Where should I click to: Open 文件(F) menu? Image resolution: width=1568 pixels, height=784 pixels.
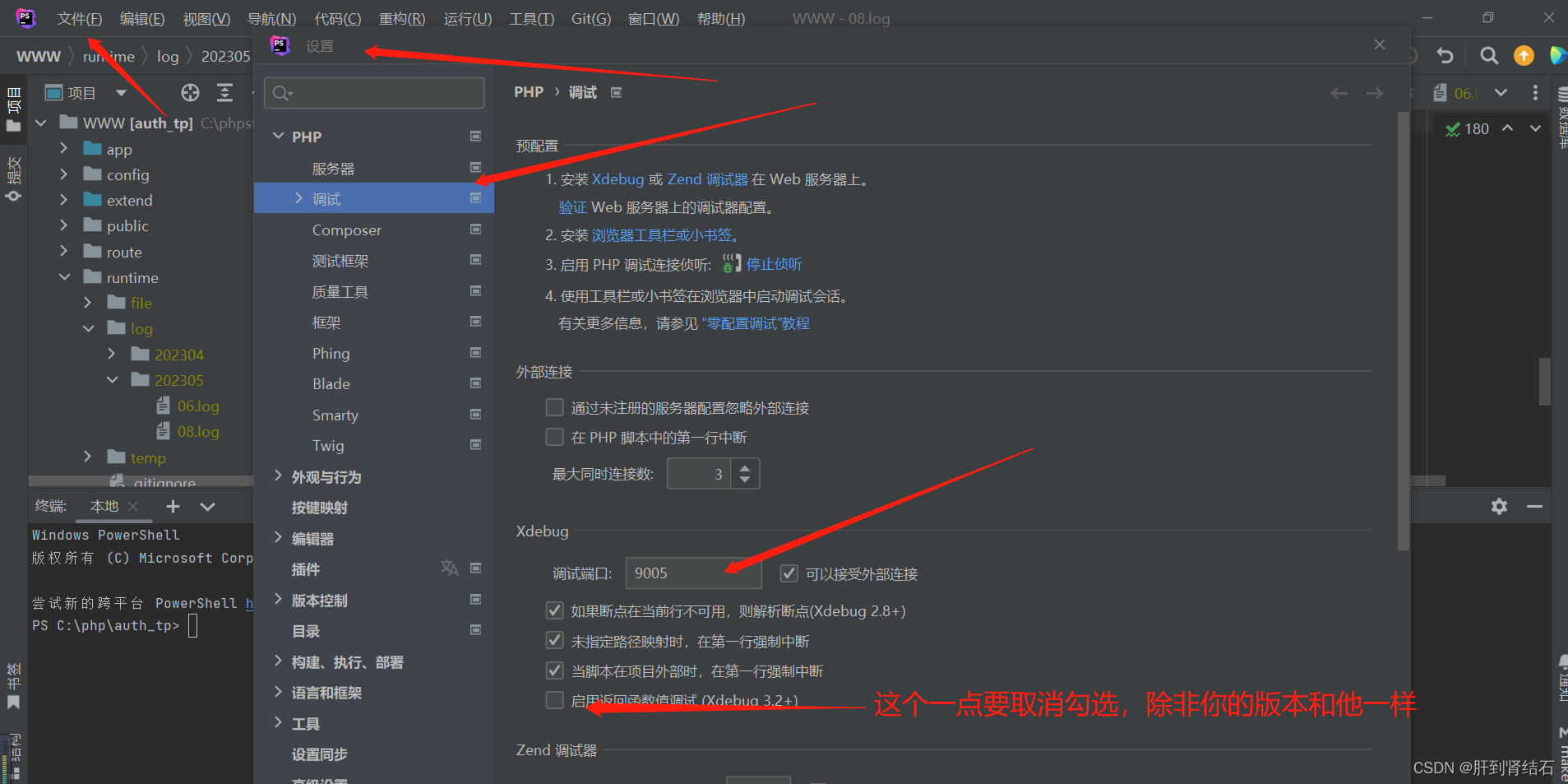[x=80, y=19]
